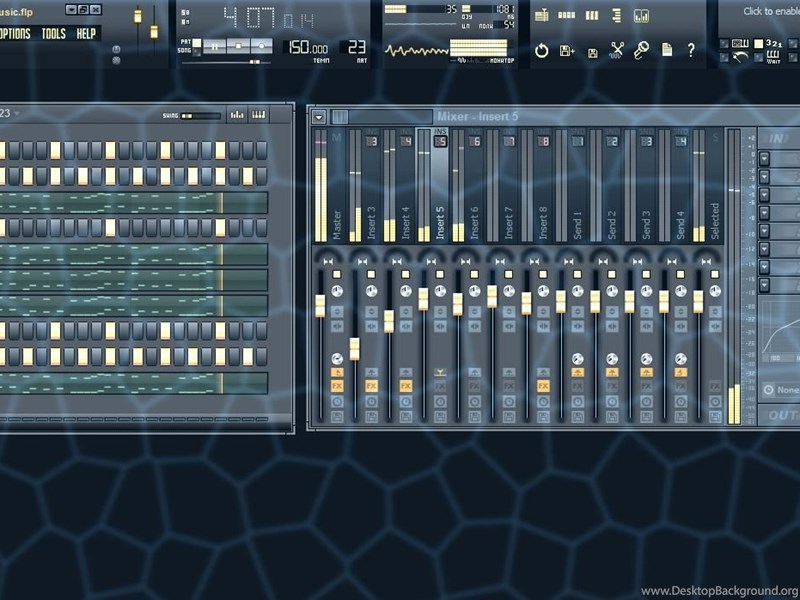The height and width of the screenshot is (600, 800).
Task: Open project info page icon
Action: tap(667, 50)
